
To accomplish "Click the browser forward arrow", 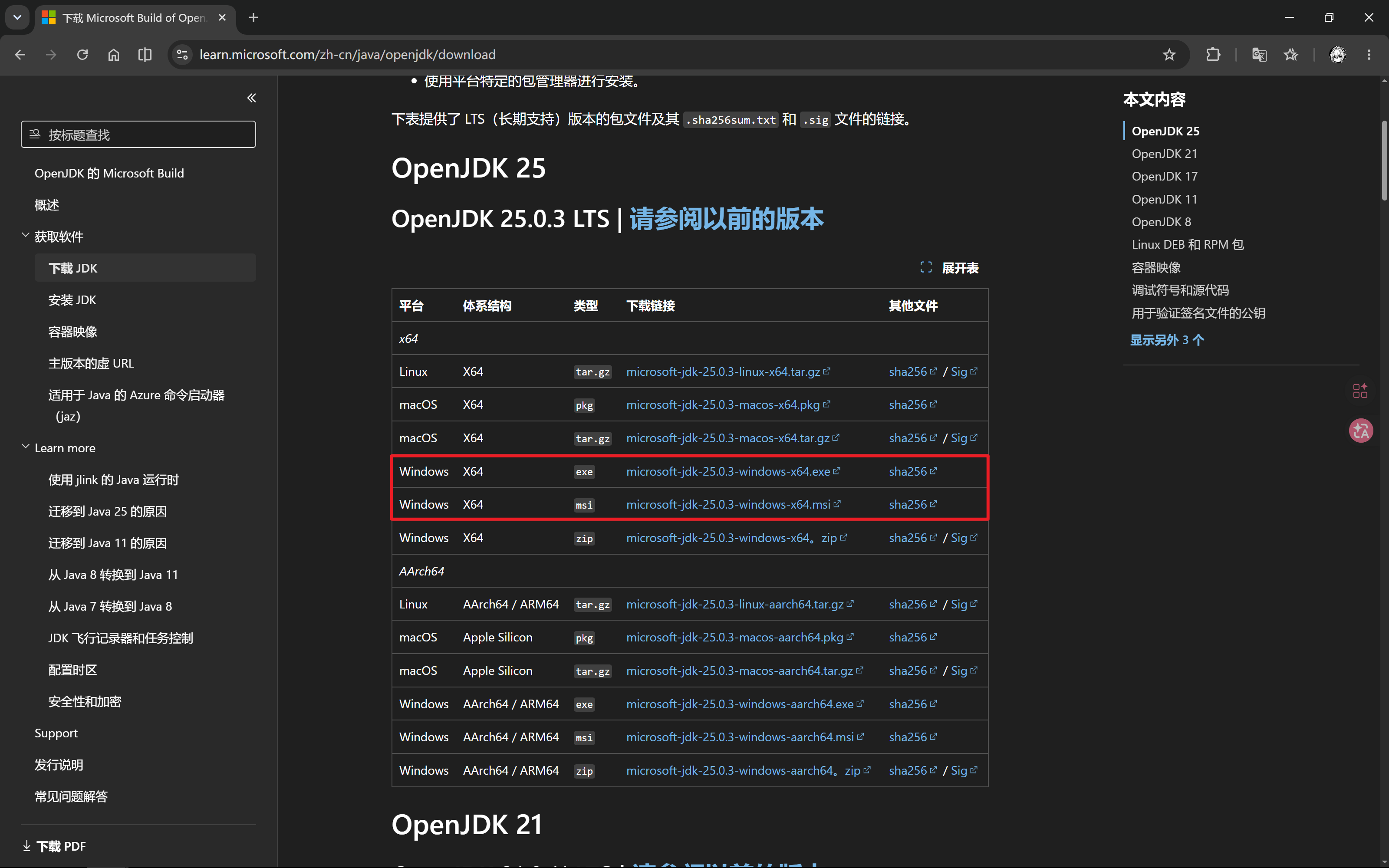I will pos(51,55).
